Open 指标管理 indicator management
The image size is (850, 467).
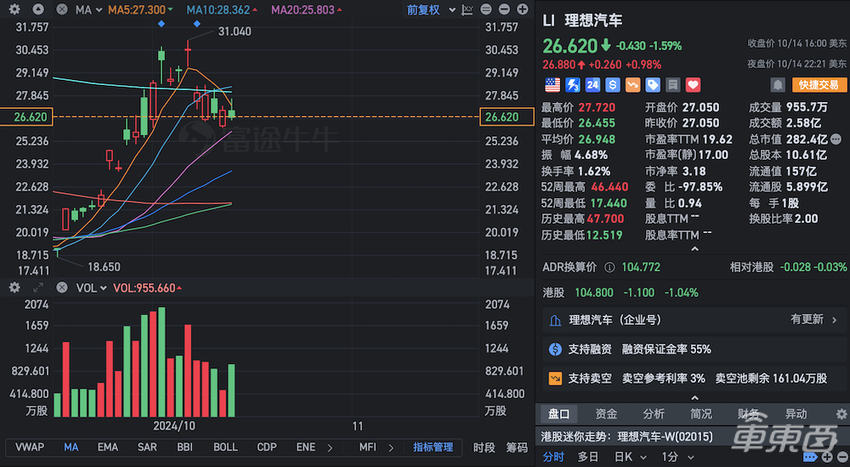(x=433, y=447)
